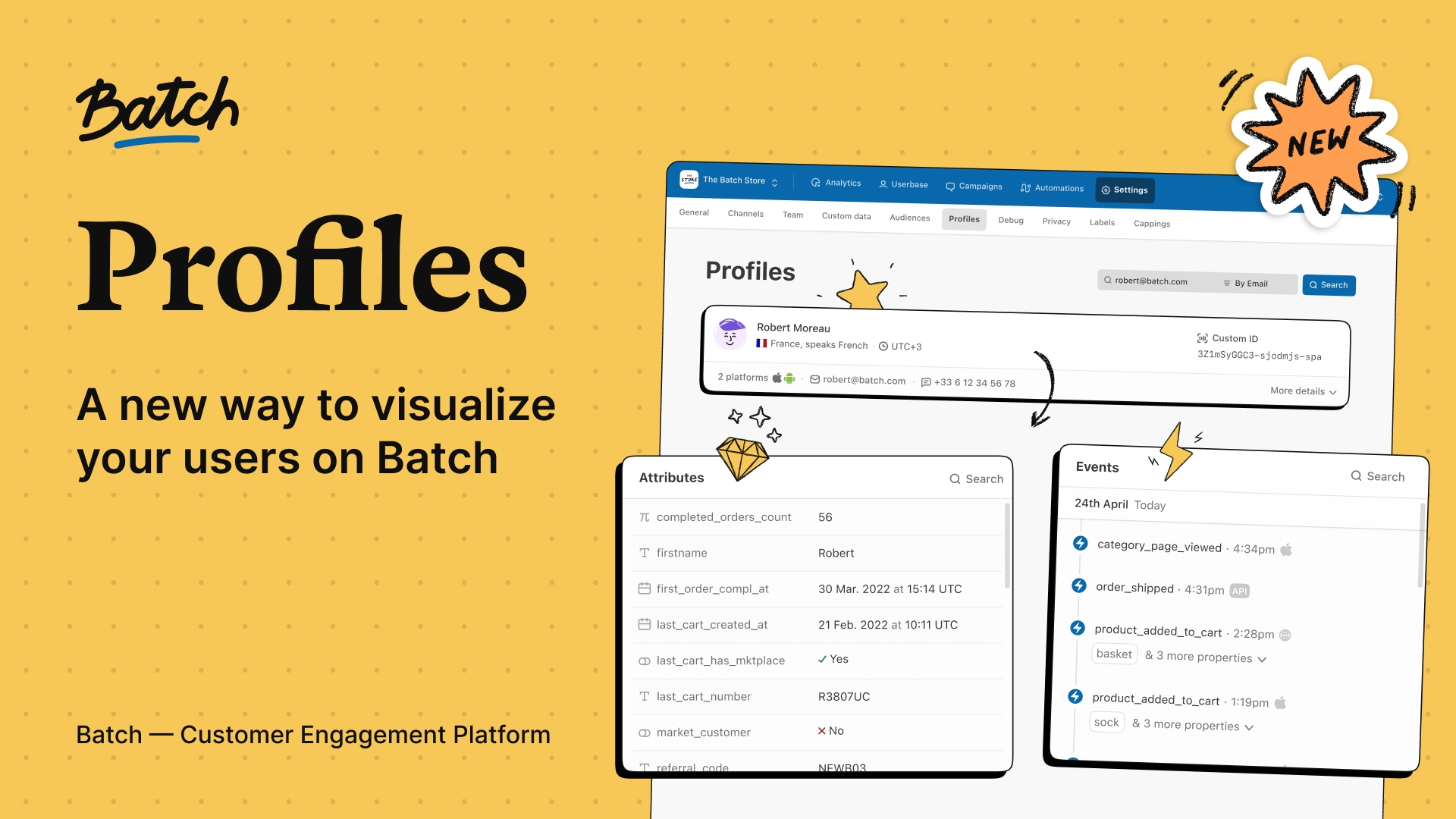
Task: Click the category_page_viewed event bolt icon
Action: (1081, 543)
